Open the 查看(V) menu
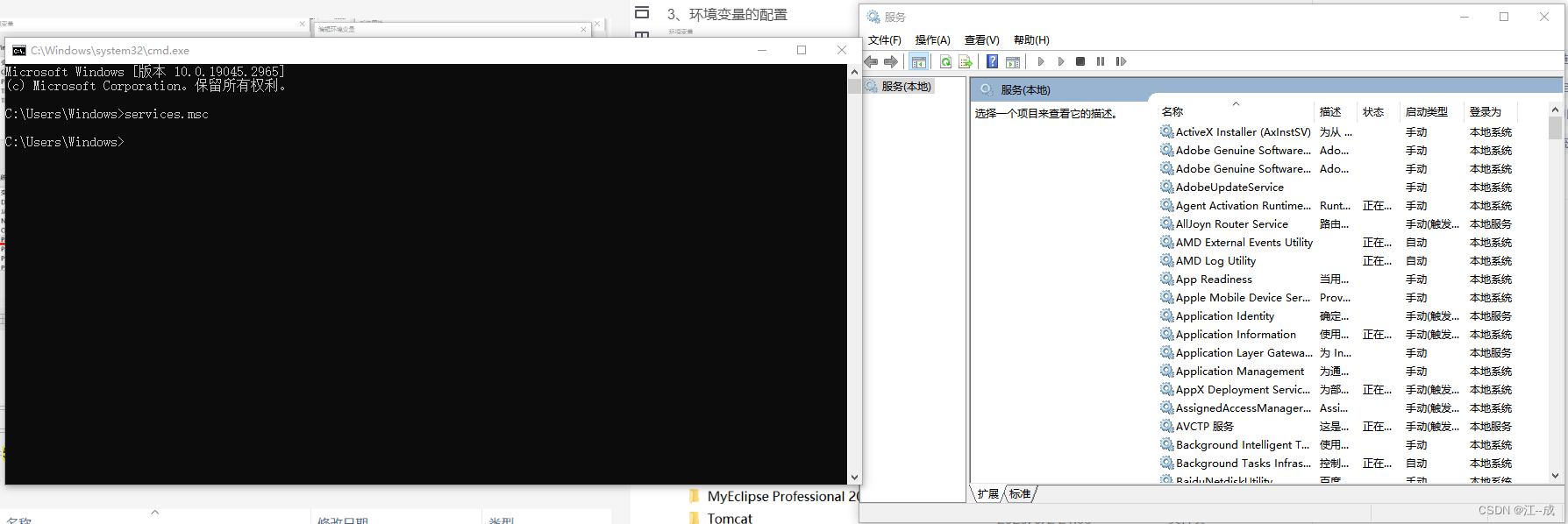Screen dimensions: 1568x524 pyautogui.click(x=981, y=40)
